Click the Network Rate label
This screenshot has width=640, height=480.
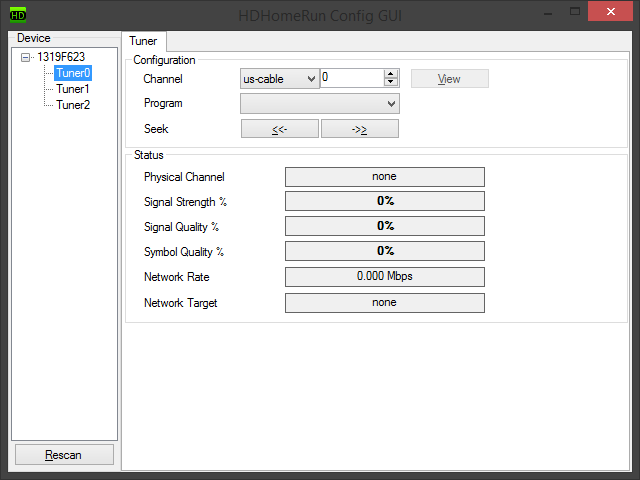click(177, 277)
